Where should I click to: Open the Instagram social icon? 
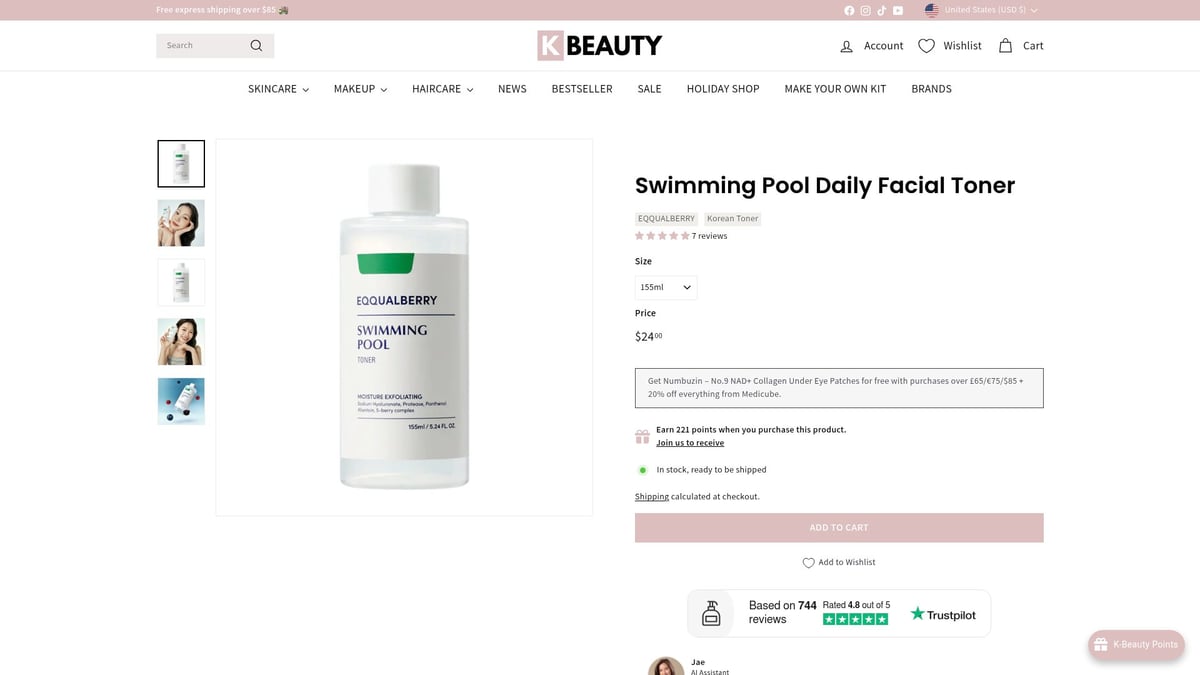pos(865,10)
